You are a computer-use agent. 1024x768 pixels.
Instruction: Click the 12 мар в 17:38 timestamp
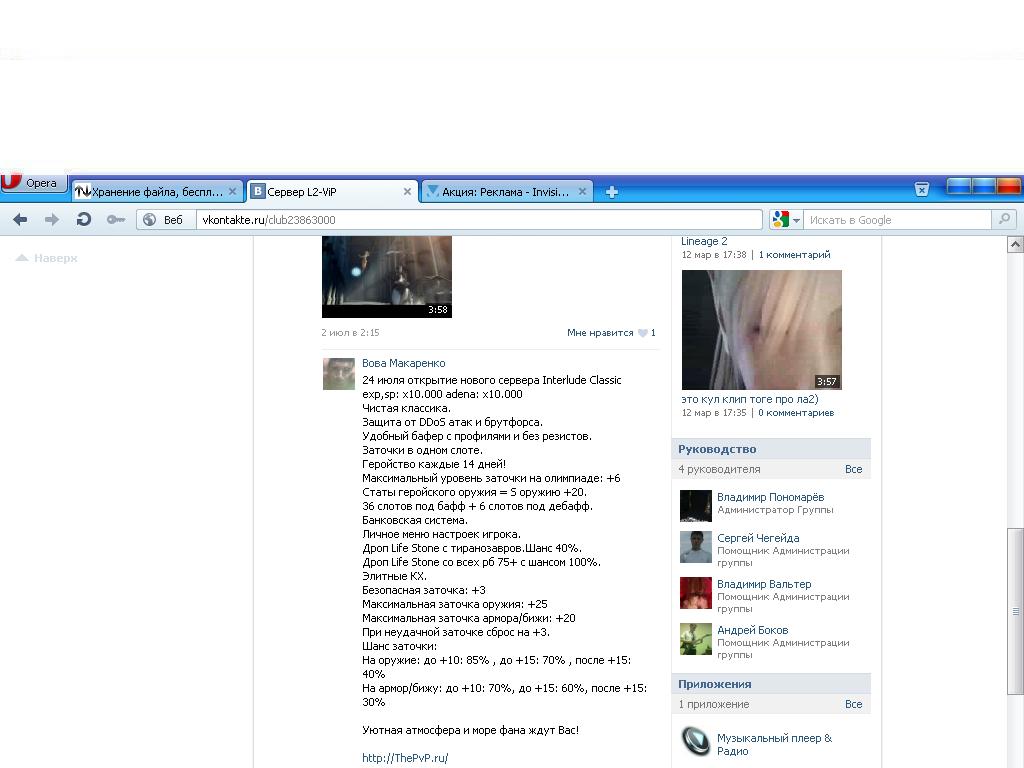pos(714,255)
